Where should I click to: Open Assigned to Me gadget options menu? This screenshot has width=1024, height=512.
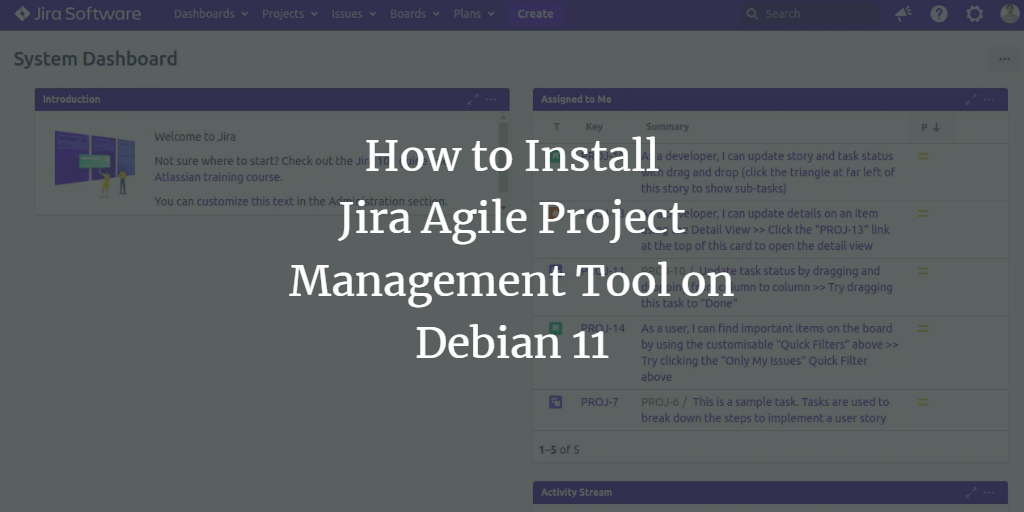(x=989, y=100)
